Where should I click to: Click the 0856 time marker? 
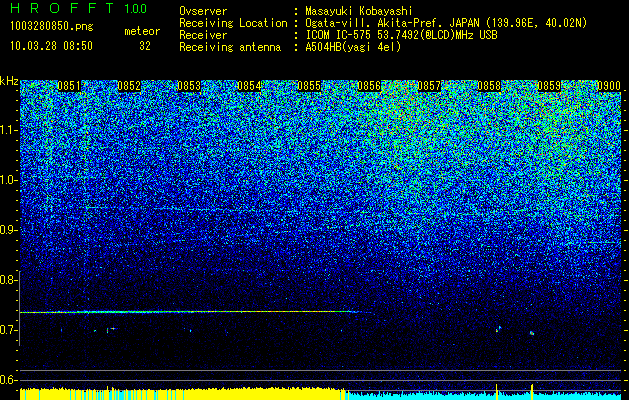(369, 86)
